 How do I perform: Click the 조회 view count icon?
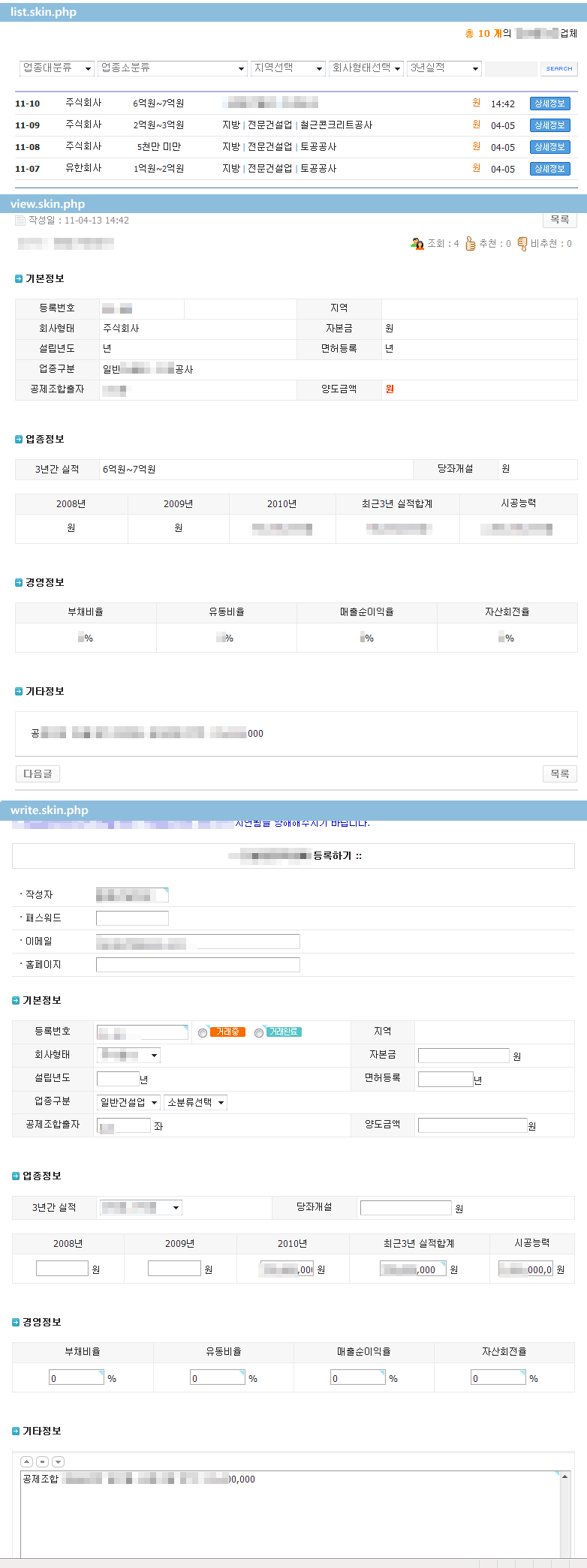(417, 243)
